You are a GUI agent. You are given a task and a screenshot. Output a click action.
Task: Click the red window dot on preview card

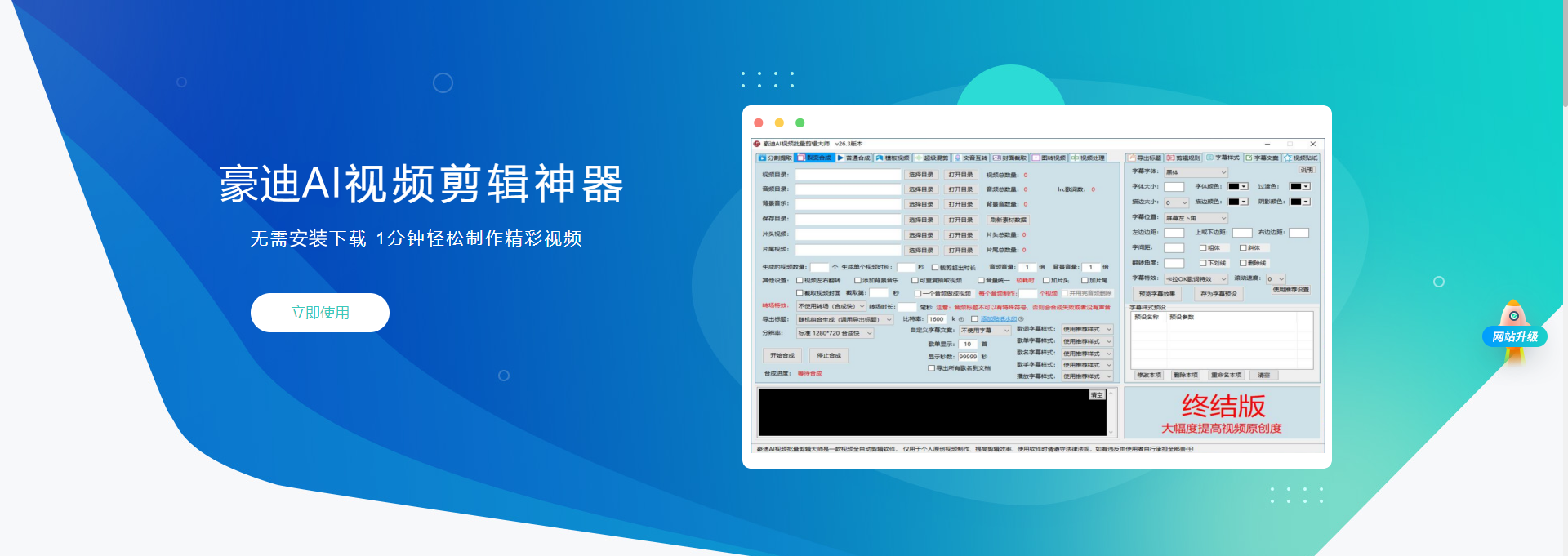click(759, 122)
